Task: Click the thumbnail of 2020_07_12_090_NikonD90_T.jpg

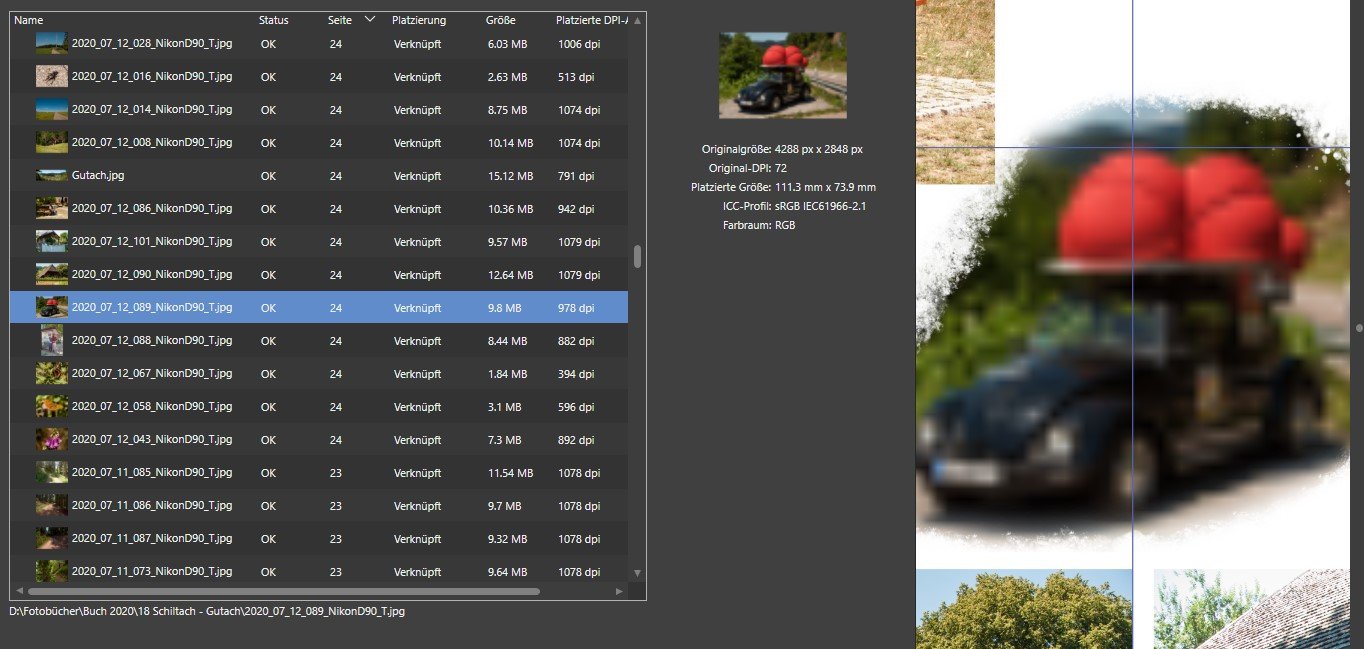Action: pos(52,274)
